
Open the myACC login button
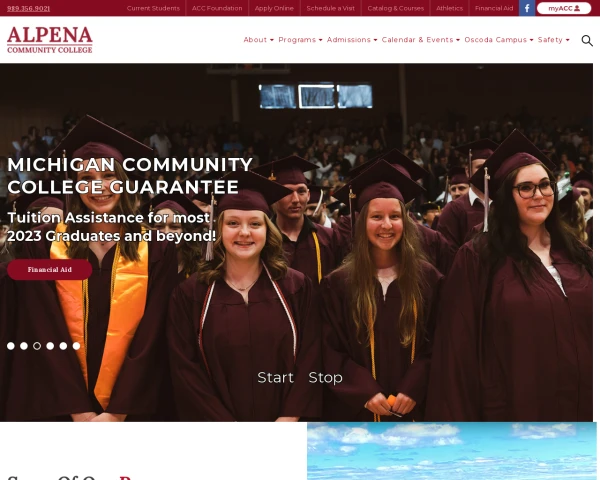point(564,8)
